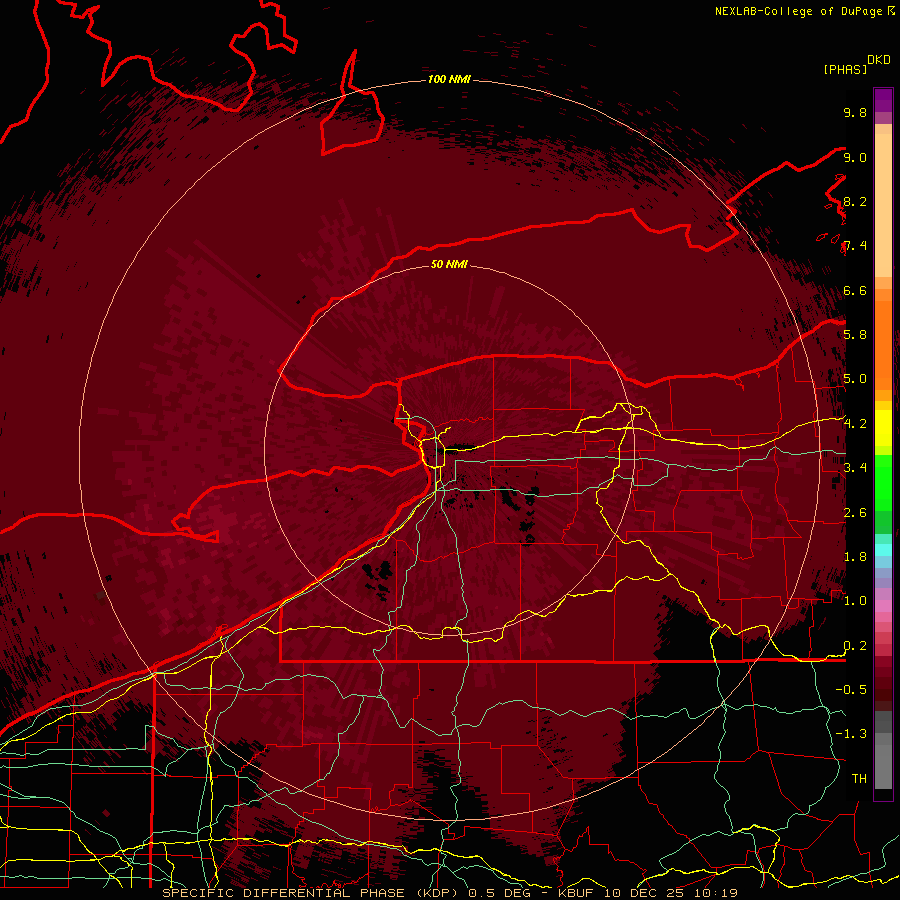Click the cyan segment of the color bar

(883, 549)
